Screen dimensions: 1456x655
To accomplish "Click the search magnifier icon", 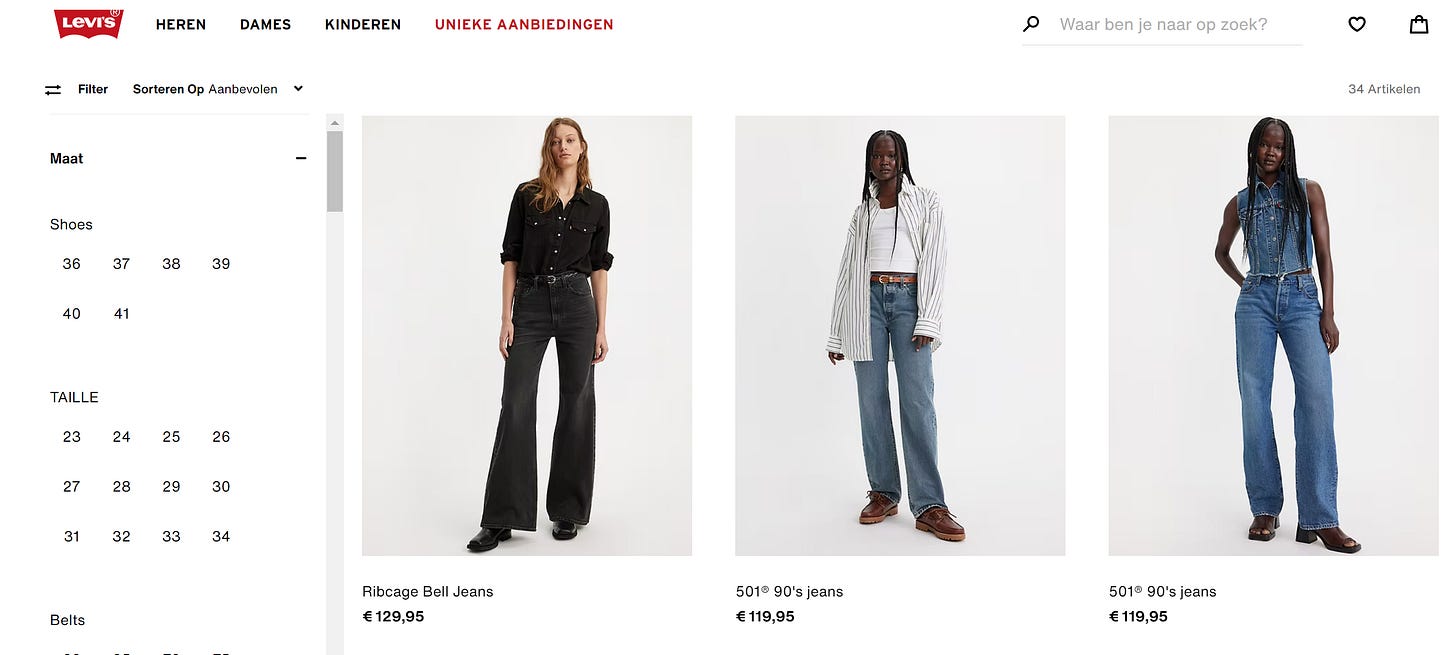I will point(1031,24).
